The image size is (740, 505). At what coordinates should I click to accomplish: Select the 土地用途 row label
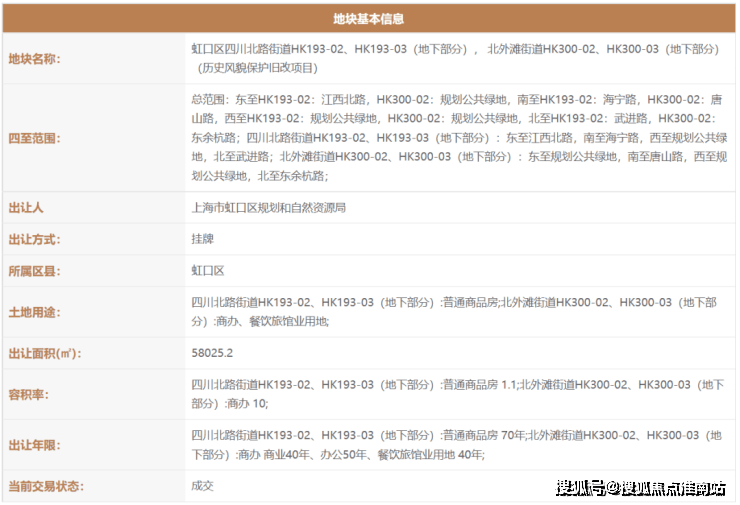35,312
